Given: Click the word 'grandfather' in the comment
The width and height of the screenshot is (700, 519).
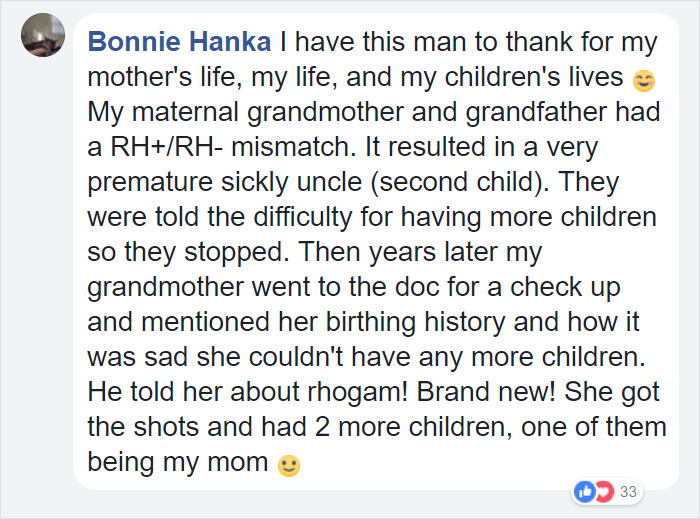Looking at the screenshot, I should click(536, 112).
